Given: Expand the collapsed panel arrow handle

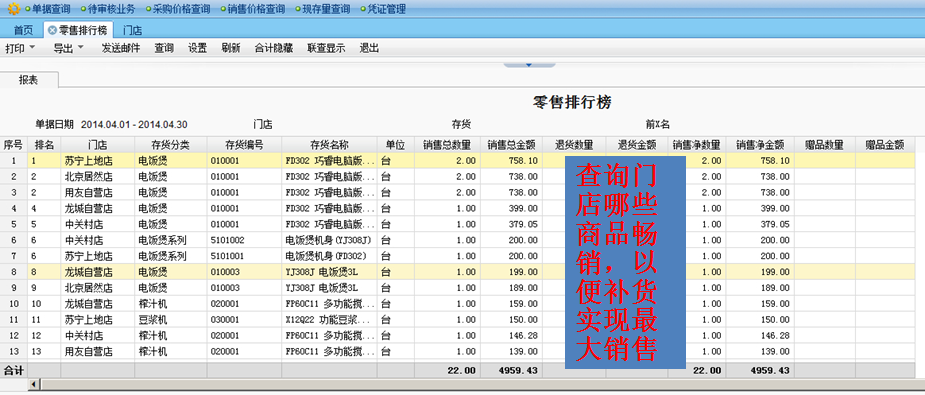Looking at the screenshot, I should (x=529, y=64).
